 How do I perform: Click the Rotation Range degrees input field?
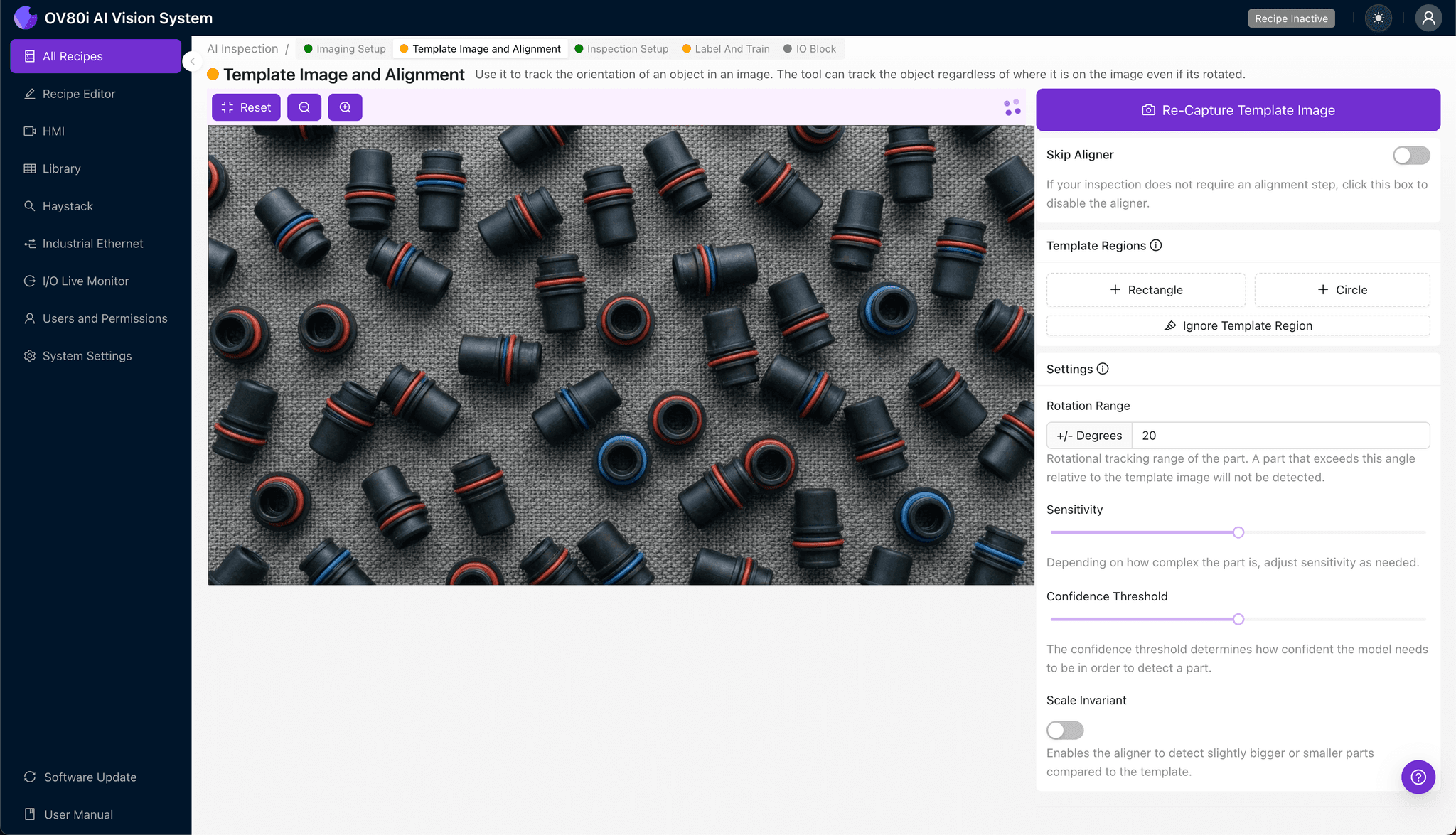tap(1280, 436)
